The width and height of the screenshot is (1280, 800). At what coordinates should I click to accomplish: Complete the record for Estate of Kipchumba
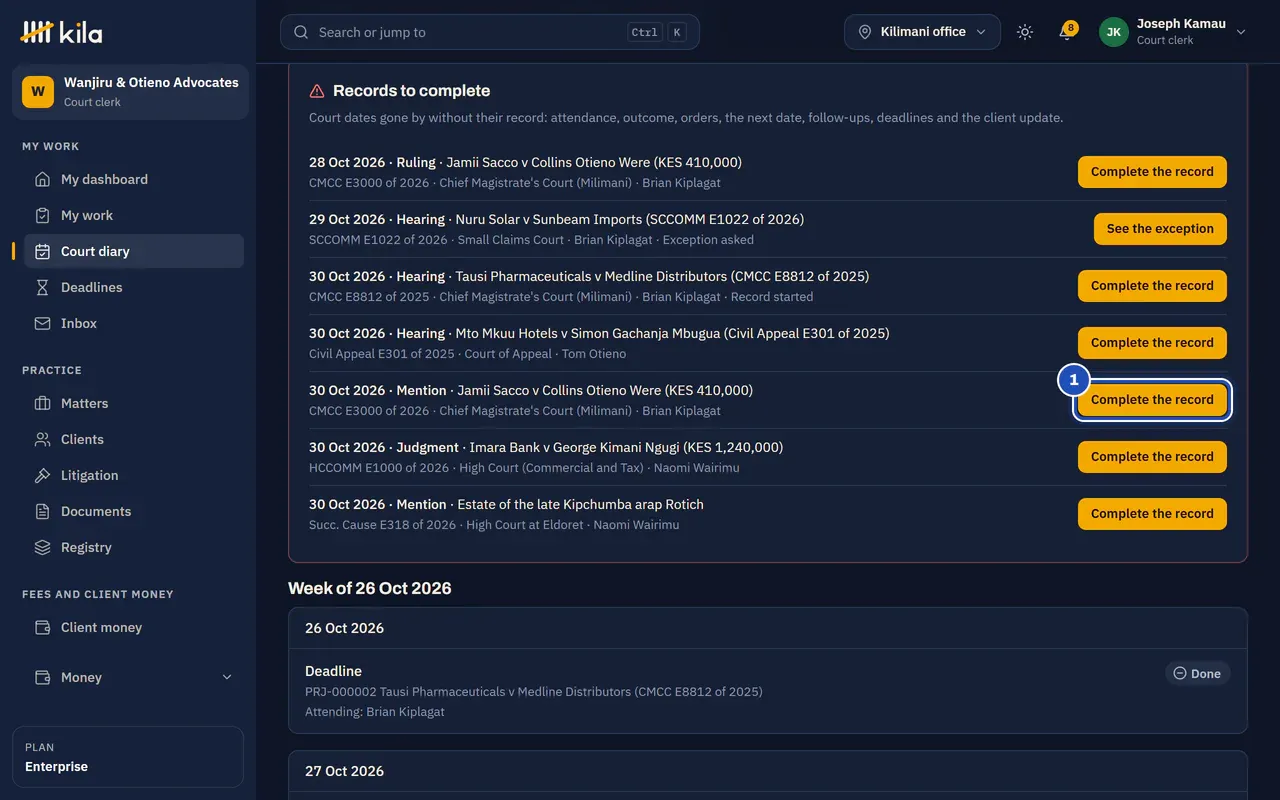[x=1152, y=514]
